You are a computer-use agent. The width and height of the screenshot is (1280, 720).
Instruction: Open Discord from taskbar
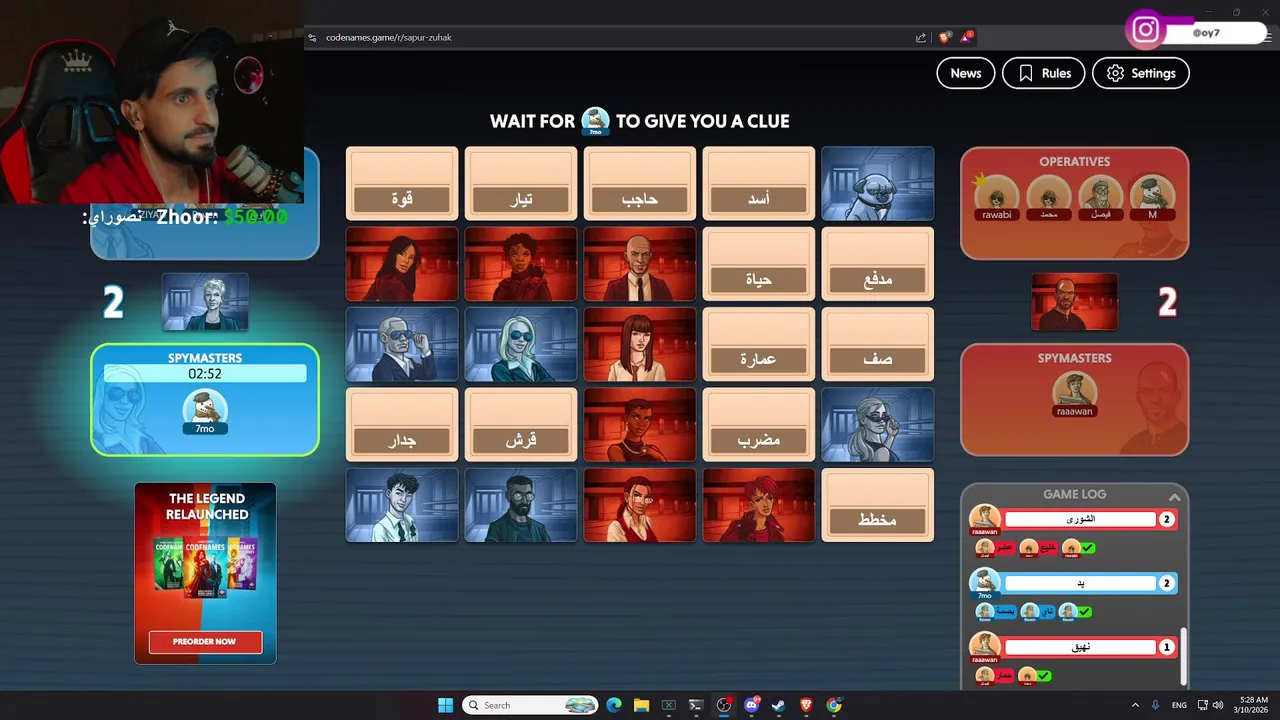pos(752,705)
